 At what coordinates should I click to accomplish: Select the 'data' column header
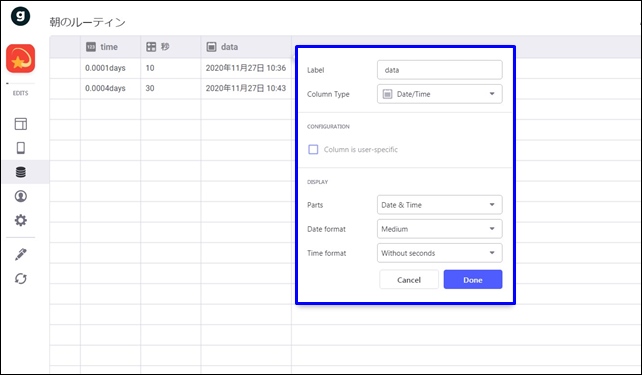[246, 47]
